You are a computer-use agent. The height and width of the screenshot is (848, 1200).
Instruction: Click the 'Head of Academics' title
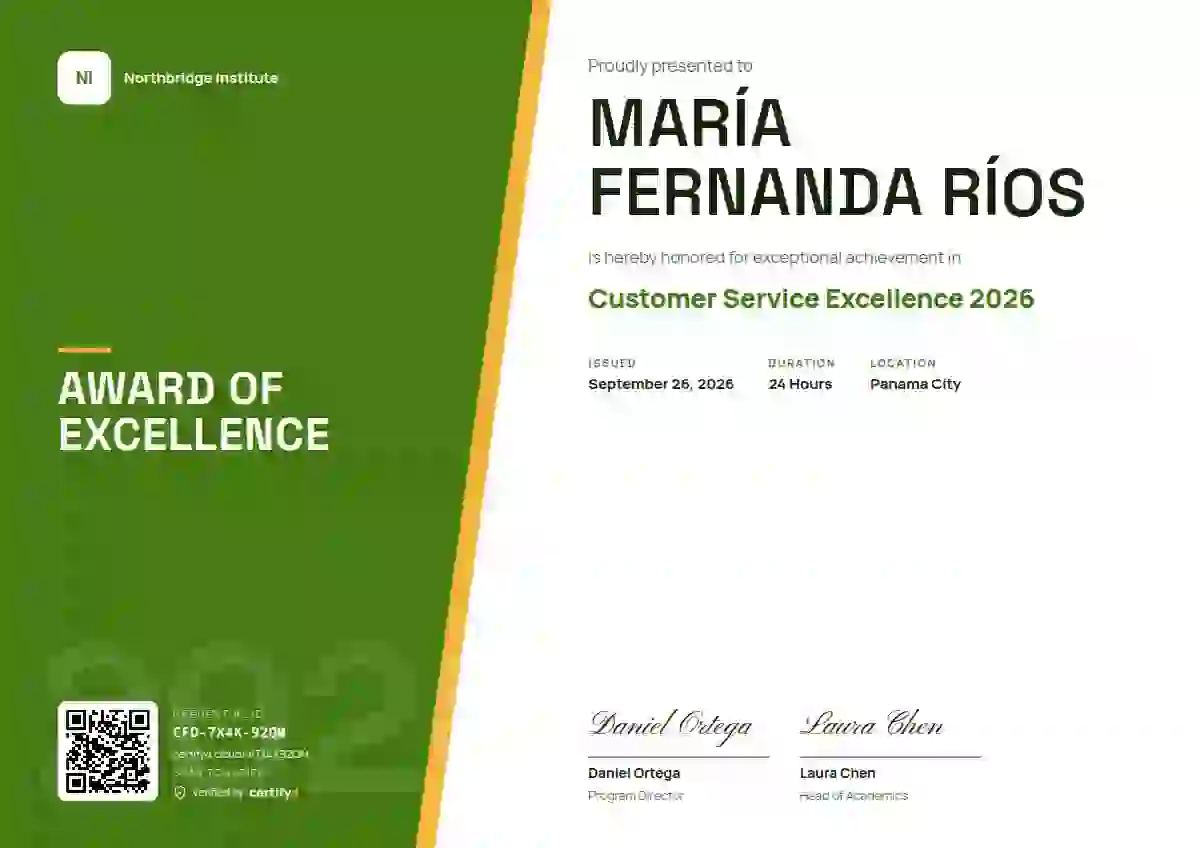[854, 796]
